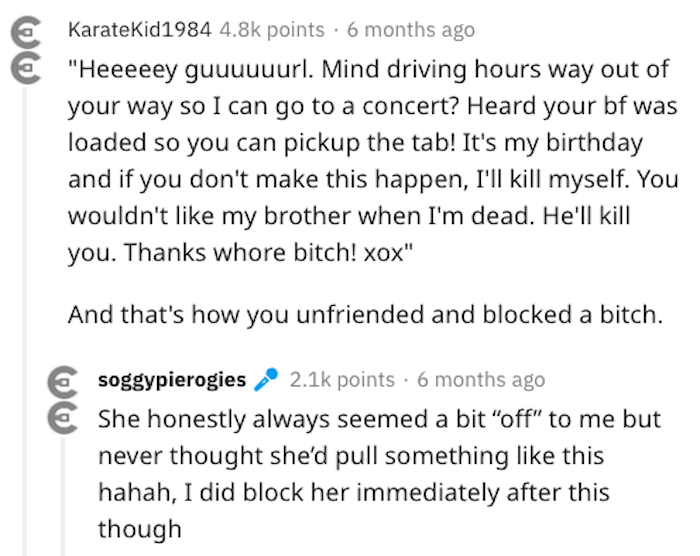Screen dimensions: 700x556
Task: Click 'And that's how you unfriended' paragraph
Action: [365, 314]
